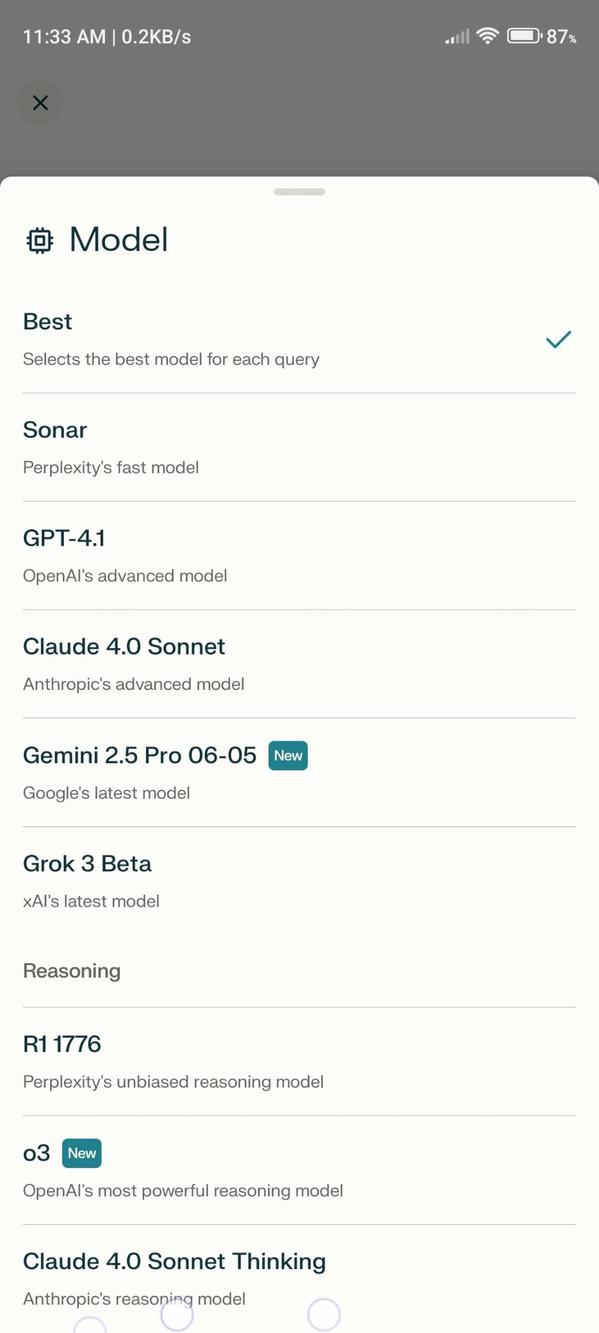Tap the New badge next to o3
Image resolution: width=599 pixels, height=1333 pixels.
click(81, 1153)
